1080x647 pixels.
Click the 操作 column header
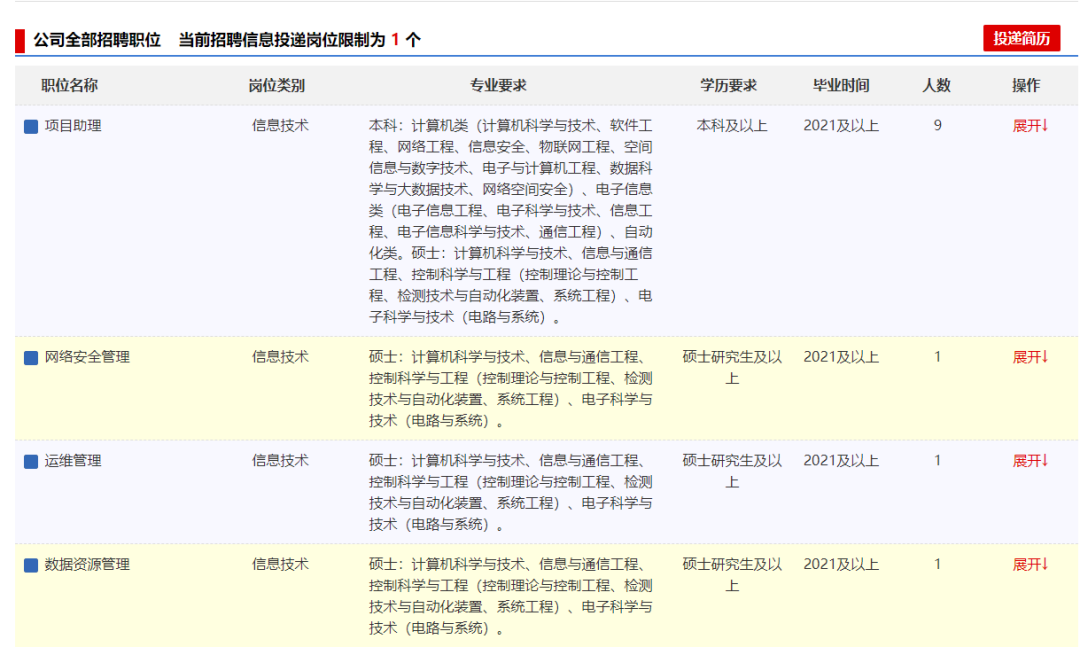pyautogui.click(x=1026, y=86)
